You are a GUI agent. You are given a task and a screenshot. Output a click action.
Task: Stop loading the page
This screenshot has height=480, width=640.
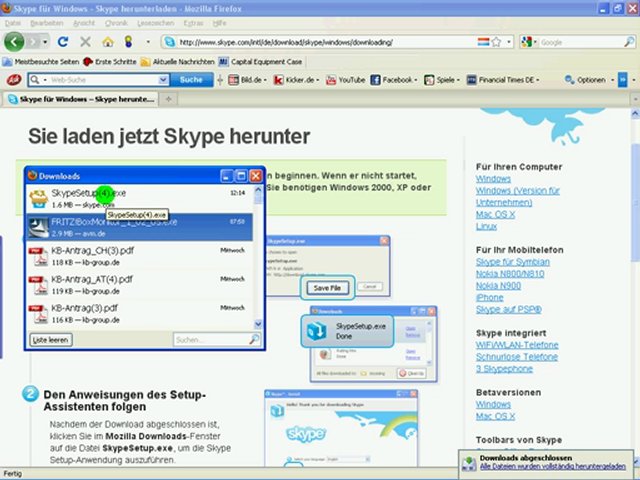click(85, 42)
